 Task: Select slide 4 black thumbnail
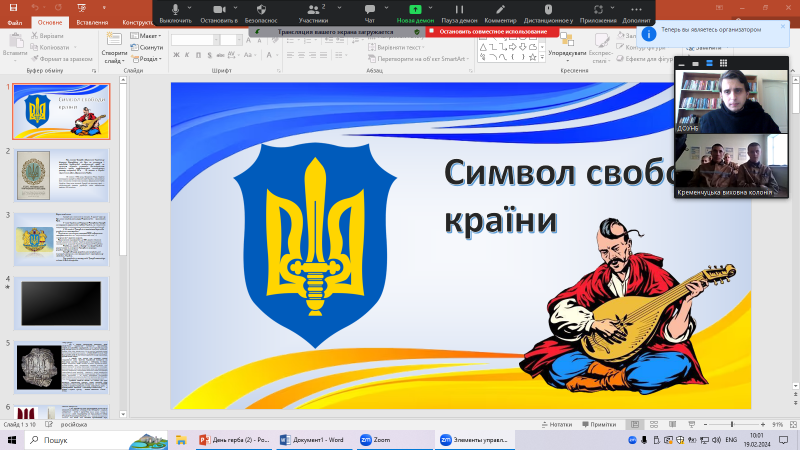point(61,303)
